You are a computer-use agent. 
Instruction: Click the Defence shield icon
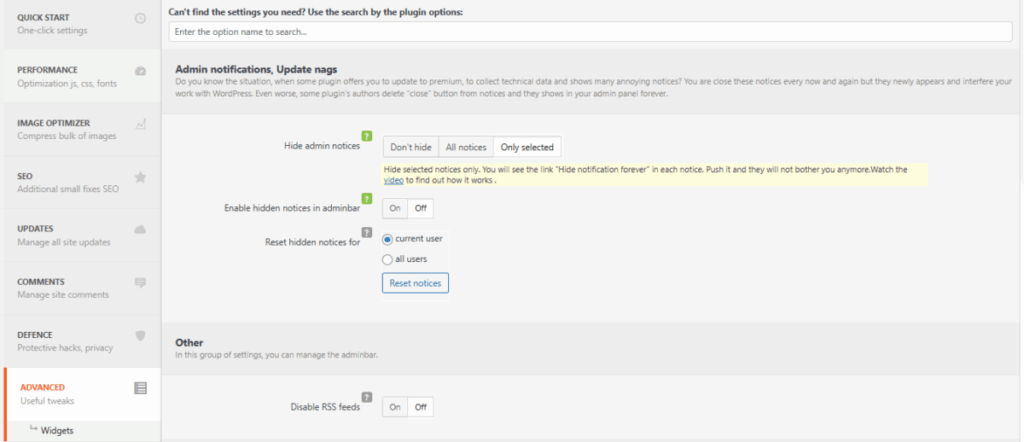click(x=140, y=335)
